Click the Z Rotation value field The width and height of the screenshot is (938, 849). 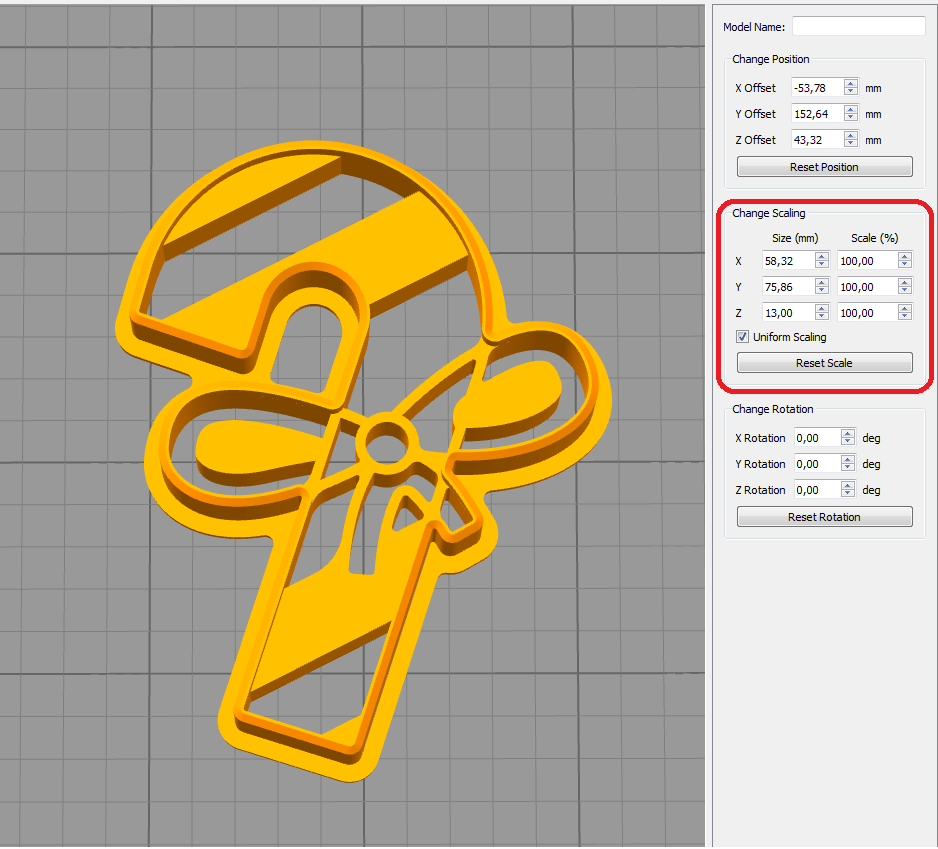click(818, 490)
